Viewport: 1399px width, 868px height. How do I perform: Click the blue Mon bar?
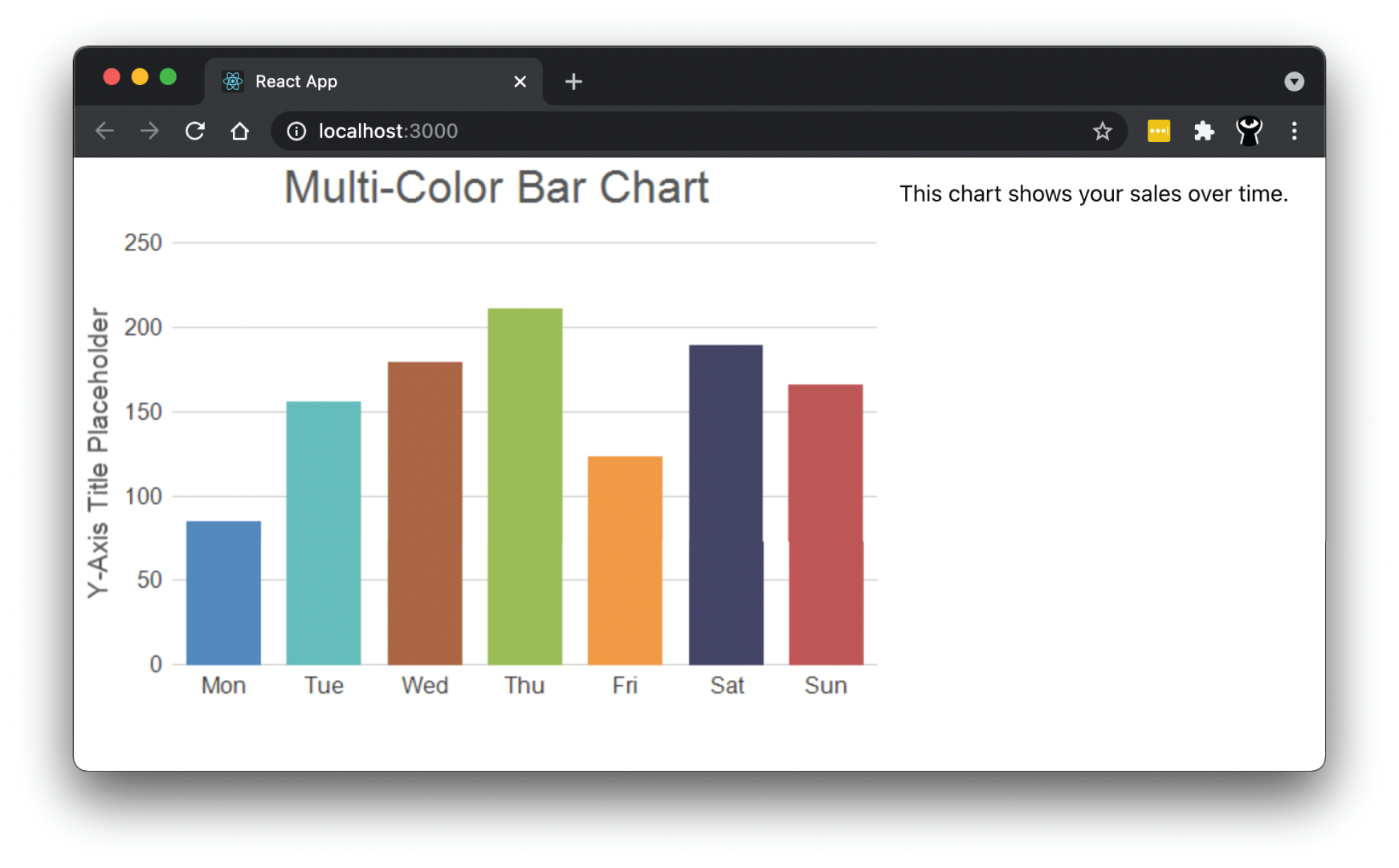click(222, 590)
